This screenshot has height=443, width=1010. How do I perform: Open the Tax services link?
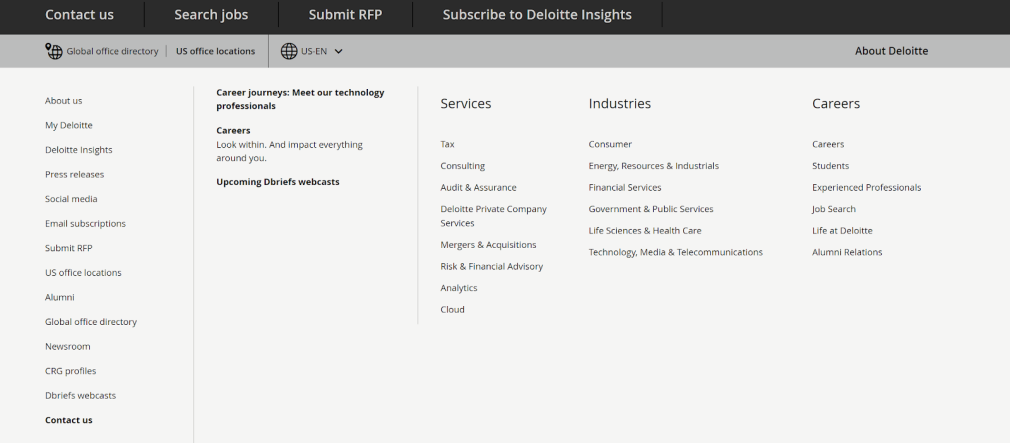click(447, 144)
